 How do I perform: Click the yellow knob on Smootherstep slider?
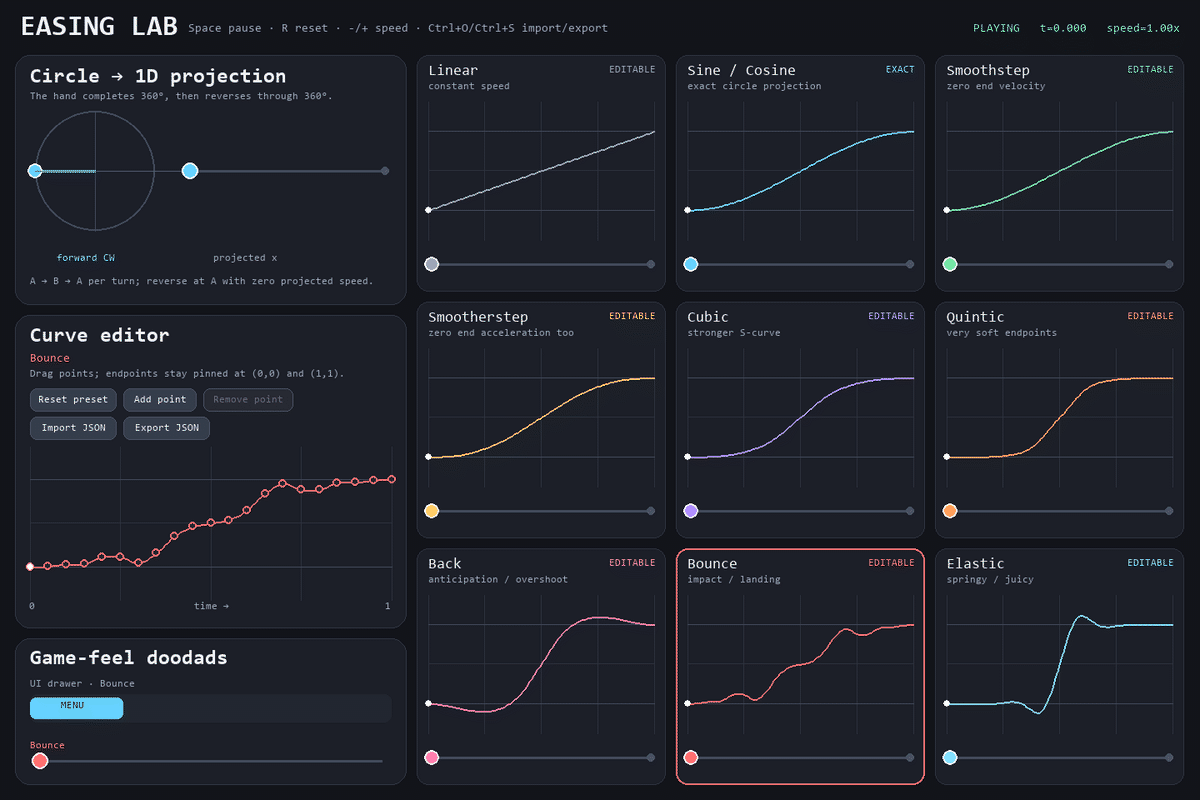coord(431,511)
